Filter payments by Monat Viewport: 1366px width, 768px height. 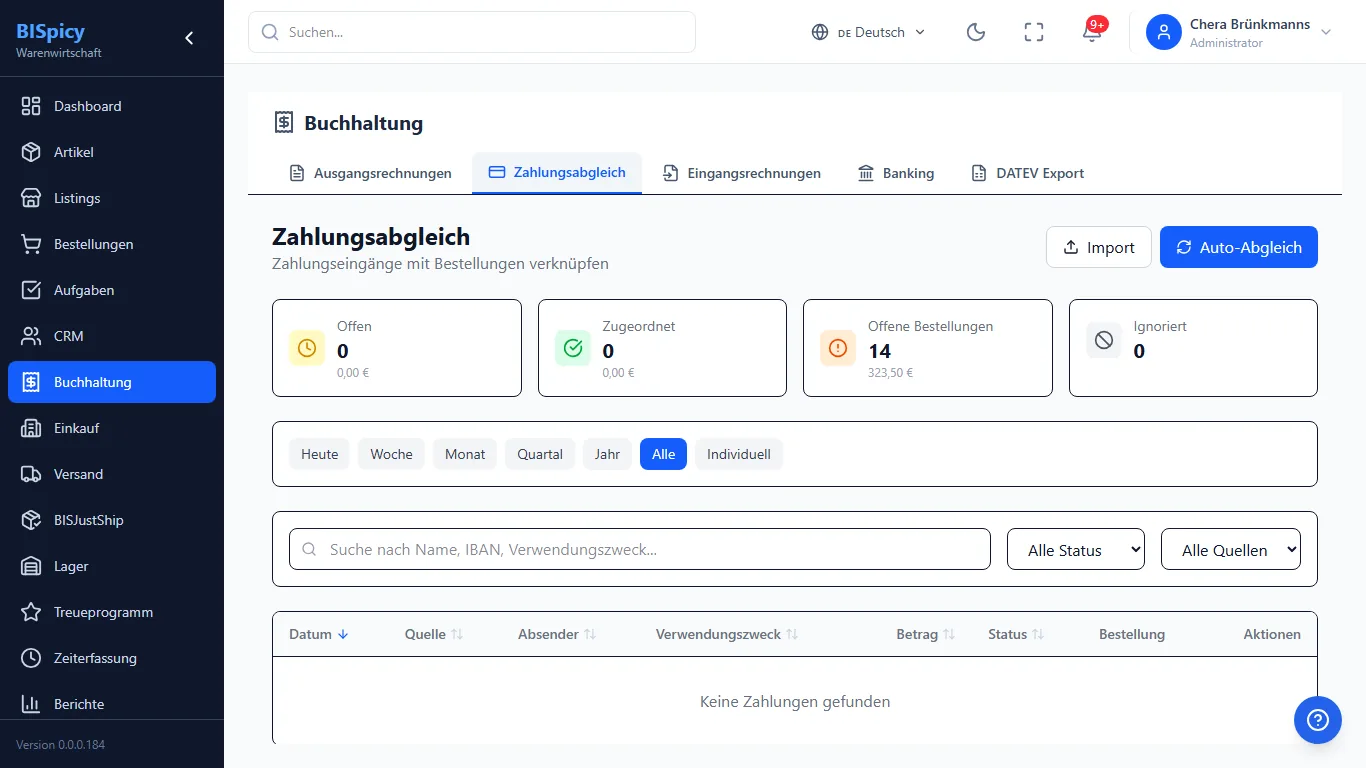465,454
